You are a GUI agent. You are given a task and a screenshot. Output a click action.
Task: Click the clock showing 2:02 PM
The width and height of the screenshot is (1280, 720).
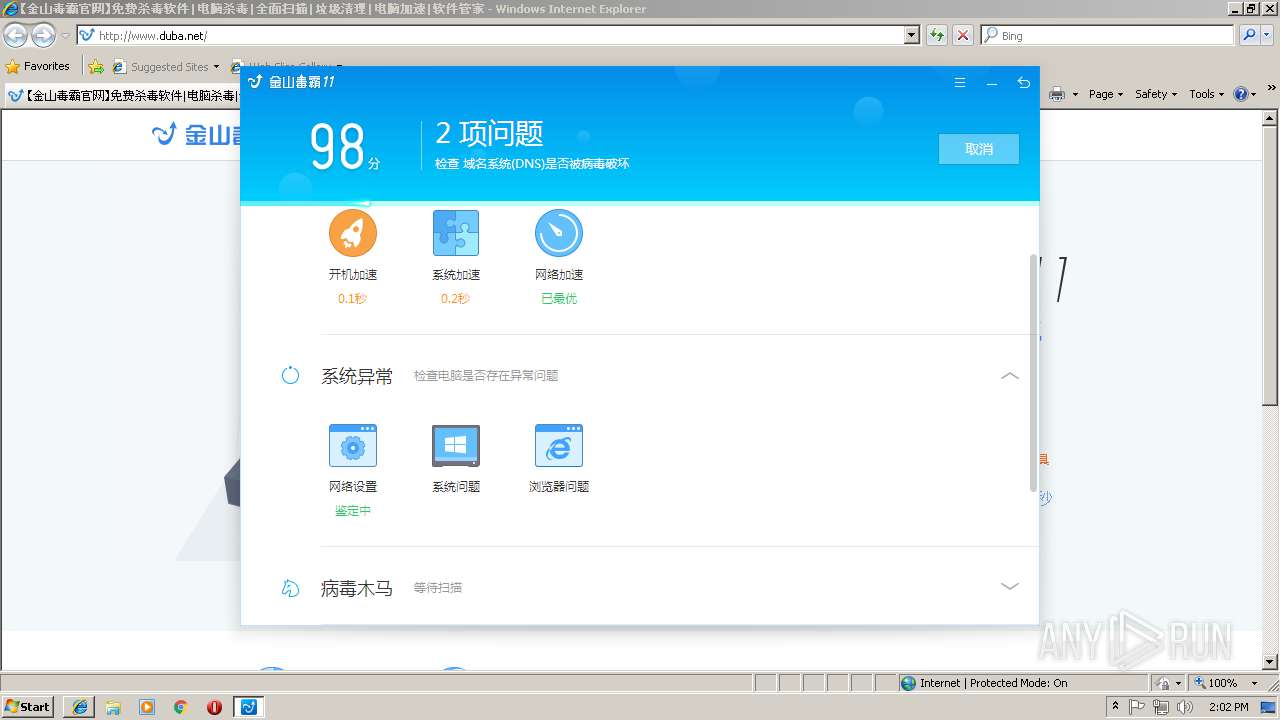pos(1228,707)
